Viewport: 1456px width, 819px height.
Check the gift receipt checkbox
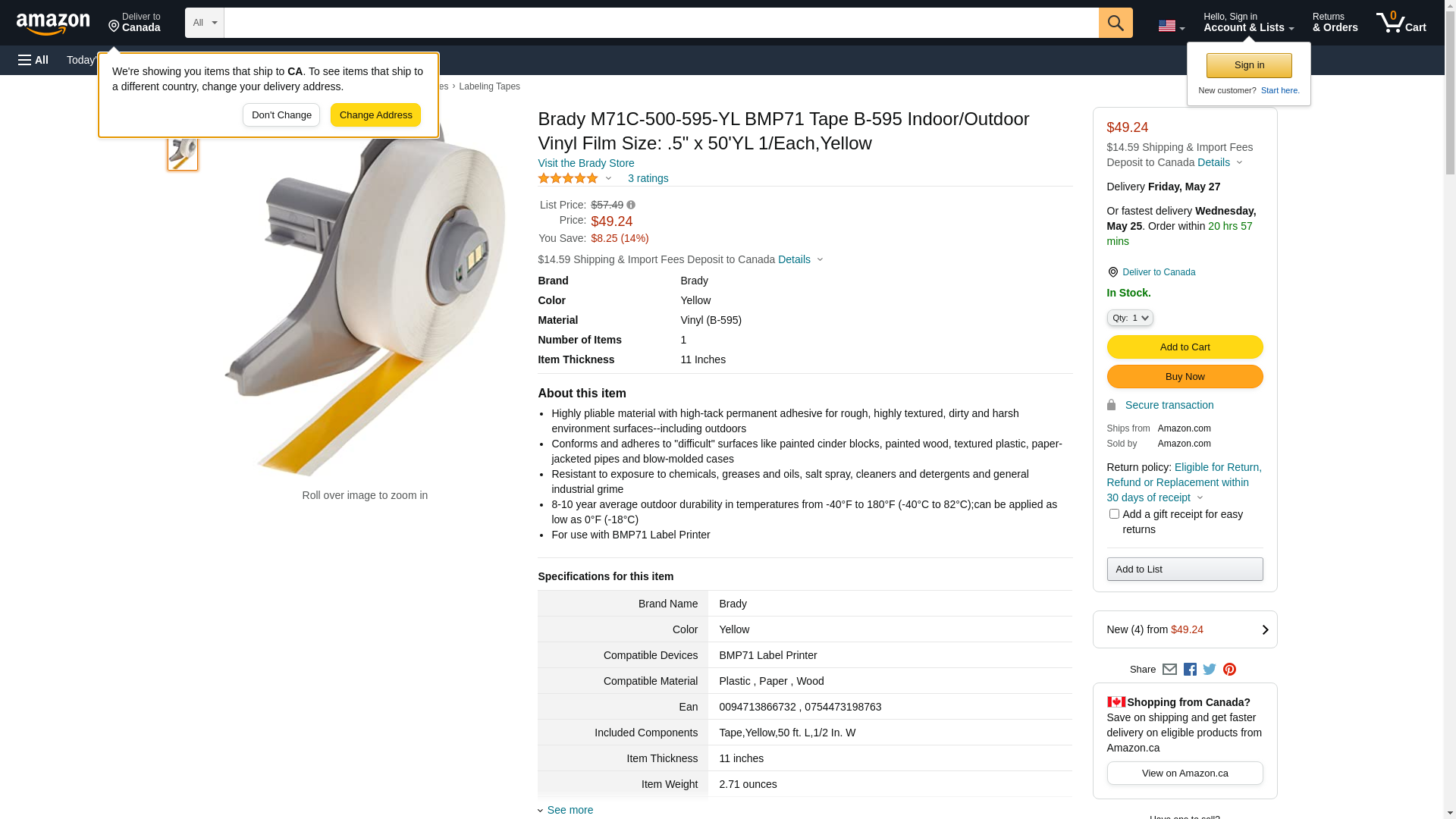1114,514
